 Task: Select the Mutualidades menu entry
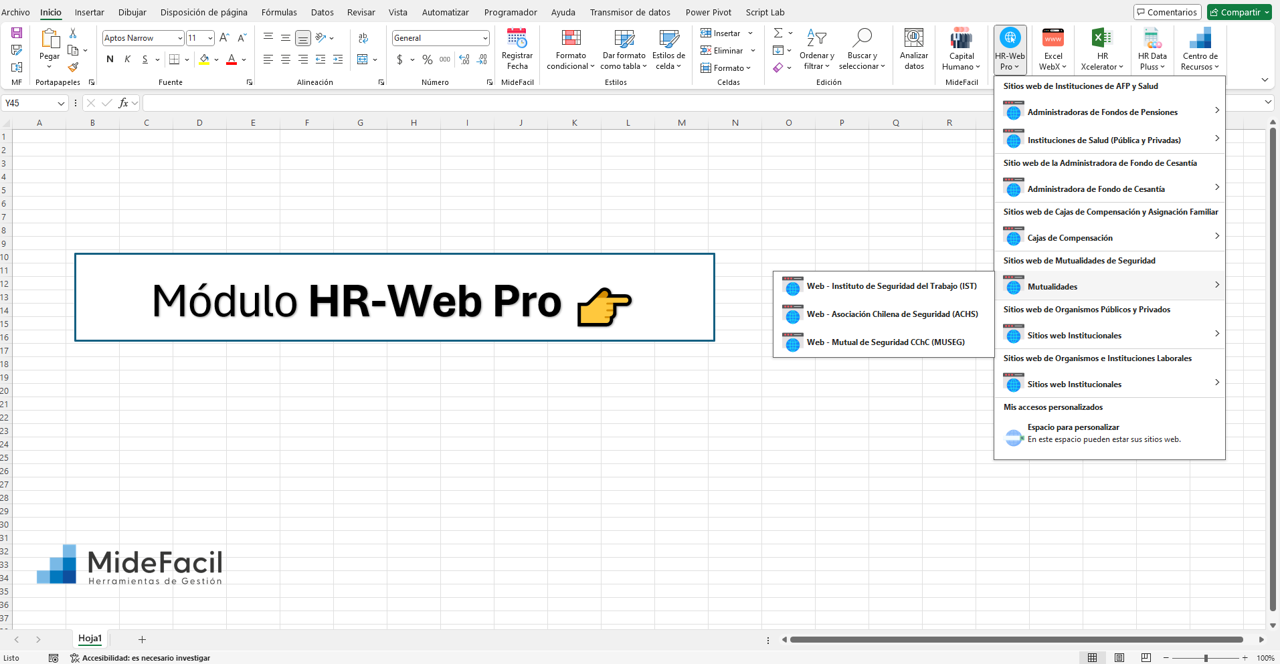pyautogui.click(x=1110, y=287)
